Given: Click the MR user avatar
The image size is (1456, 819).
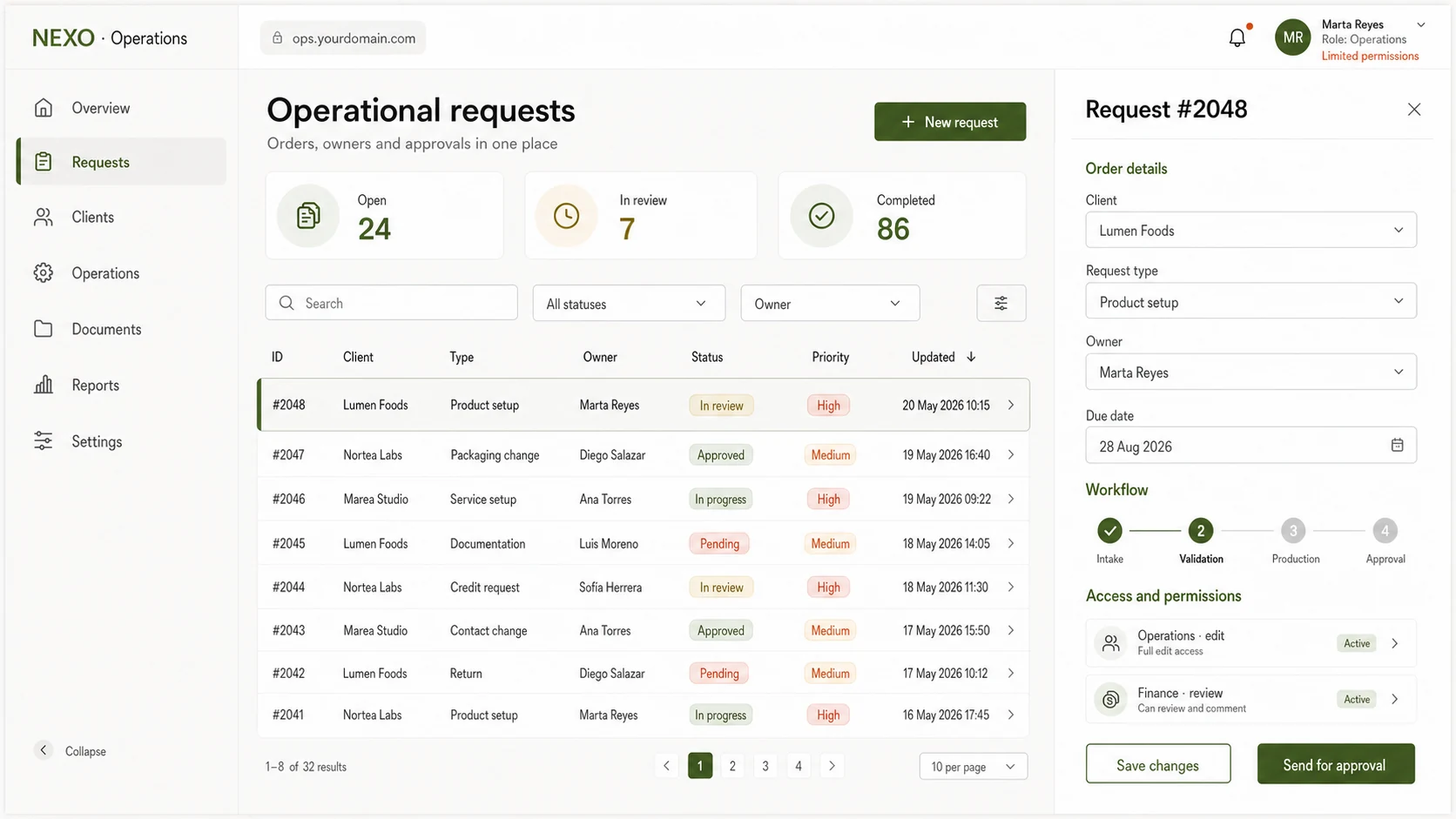Looking at the screenshot, I should 1293,37.
